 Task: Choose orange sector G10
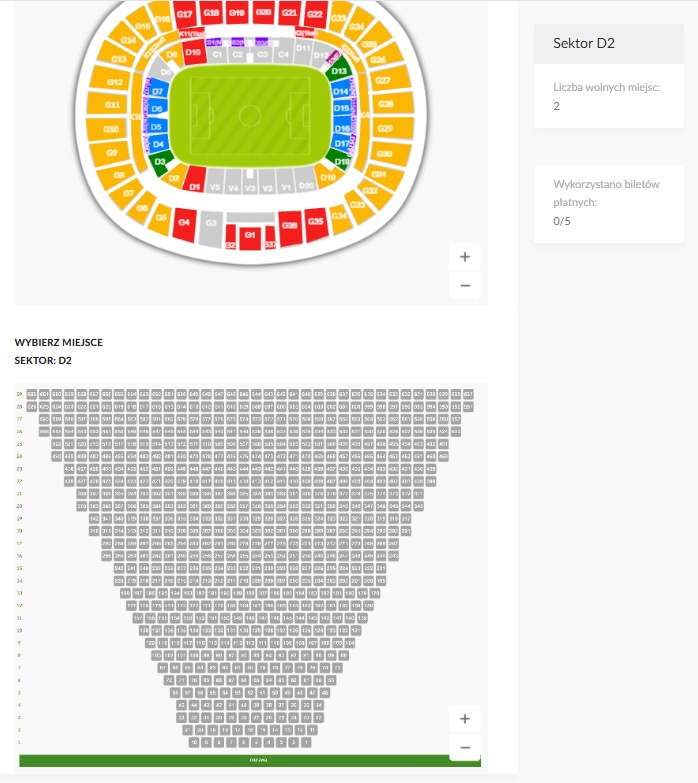pos(110,129)
